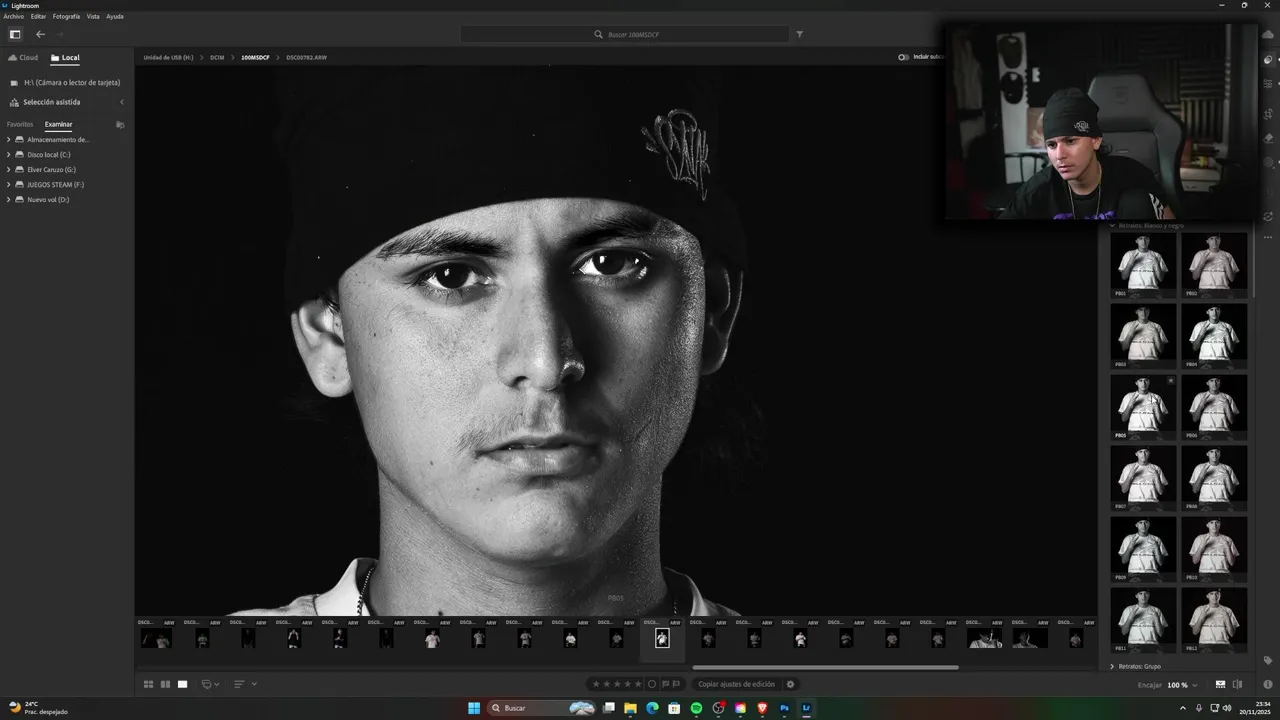Open the versions history icon
This screenshot has height=720, width=1280.
(1268, 216)
